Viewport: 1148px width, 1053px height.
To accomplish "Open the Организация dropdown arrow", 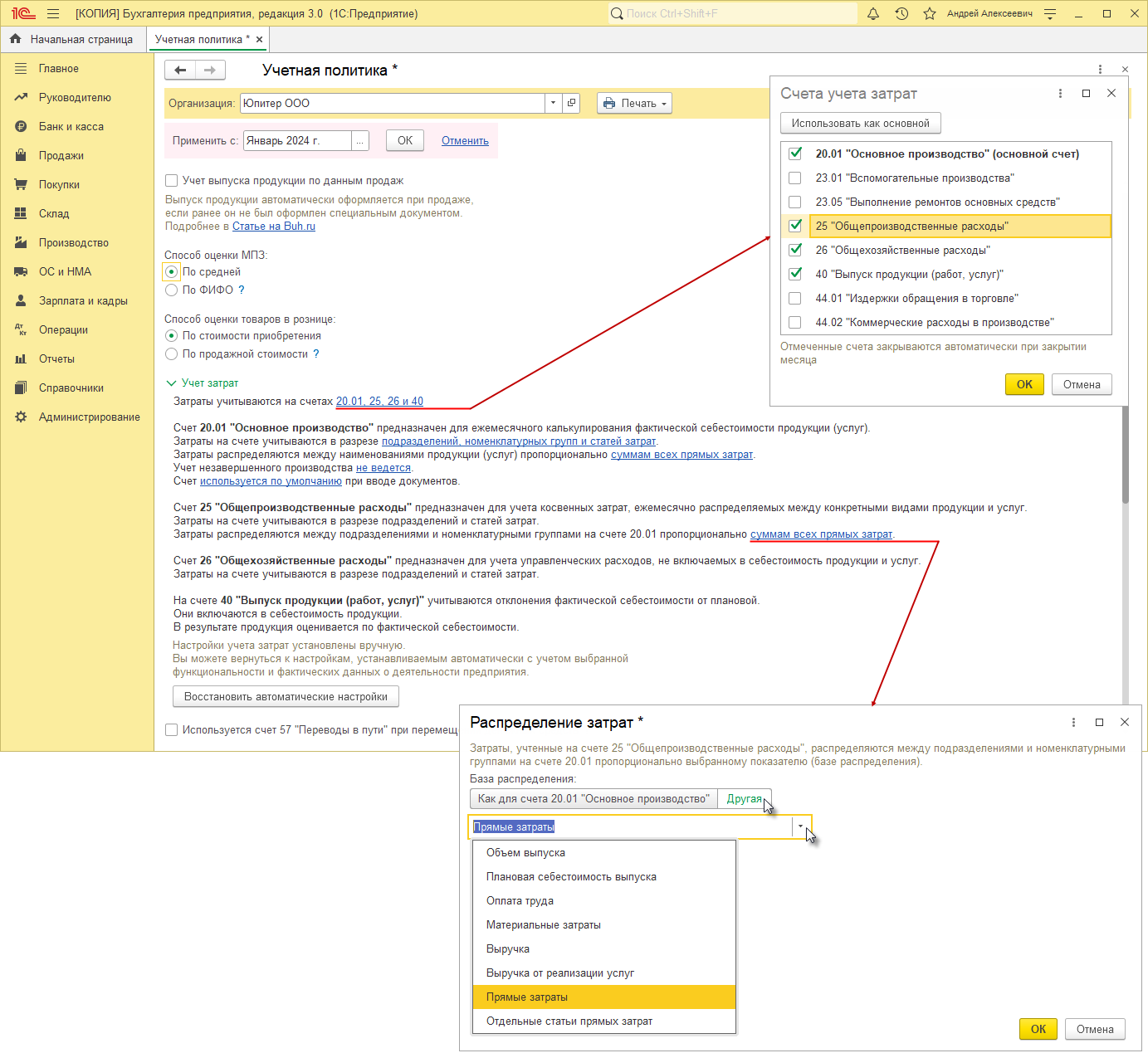I will tap(554, 103).
